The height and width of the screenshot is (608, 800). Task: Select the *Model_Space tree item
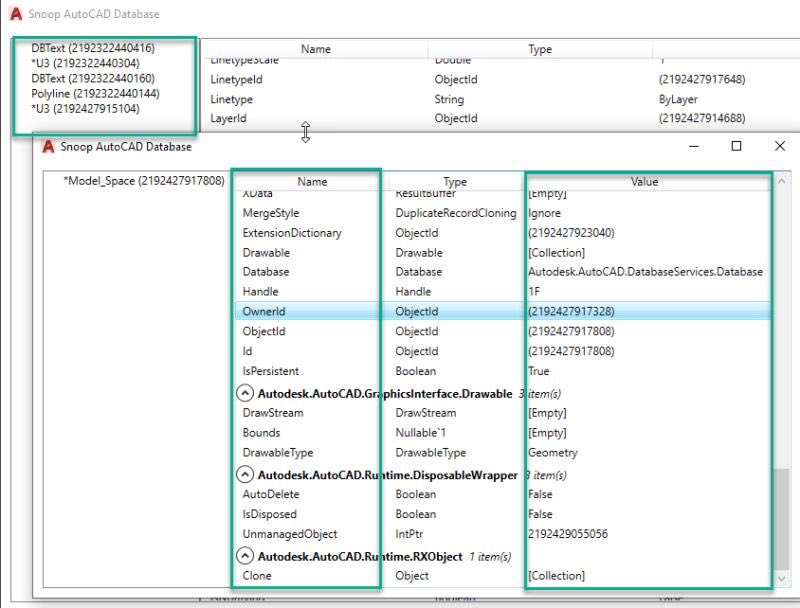tap(144, 181)
